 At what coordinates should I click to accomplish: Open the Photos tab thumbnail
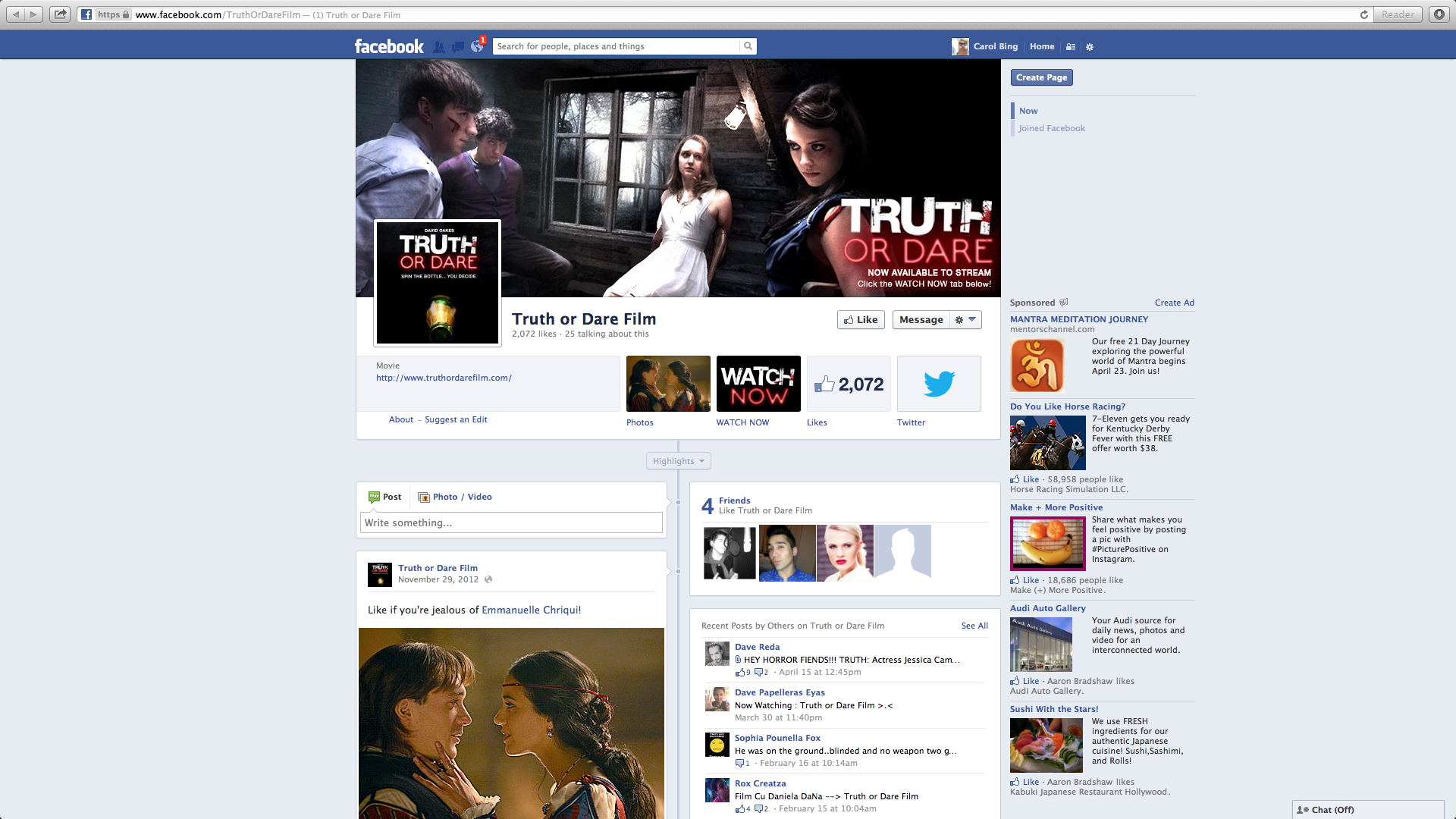coord(668,384)
